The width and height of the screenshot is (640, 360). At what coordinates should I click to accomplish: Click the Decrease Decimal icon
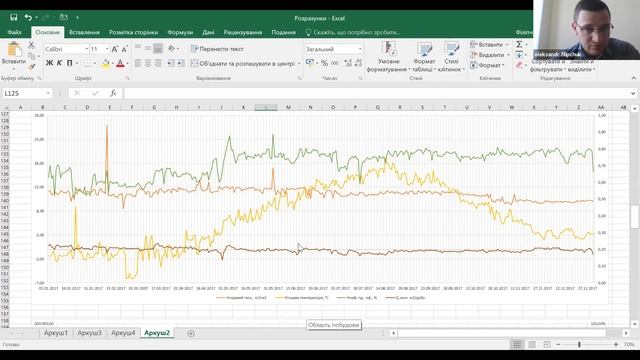click(x=358, y=63)
